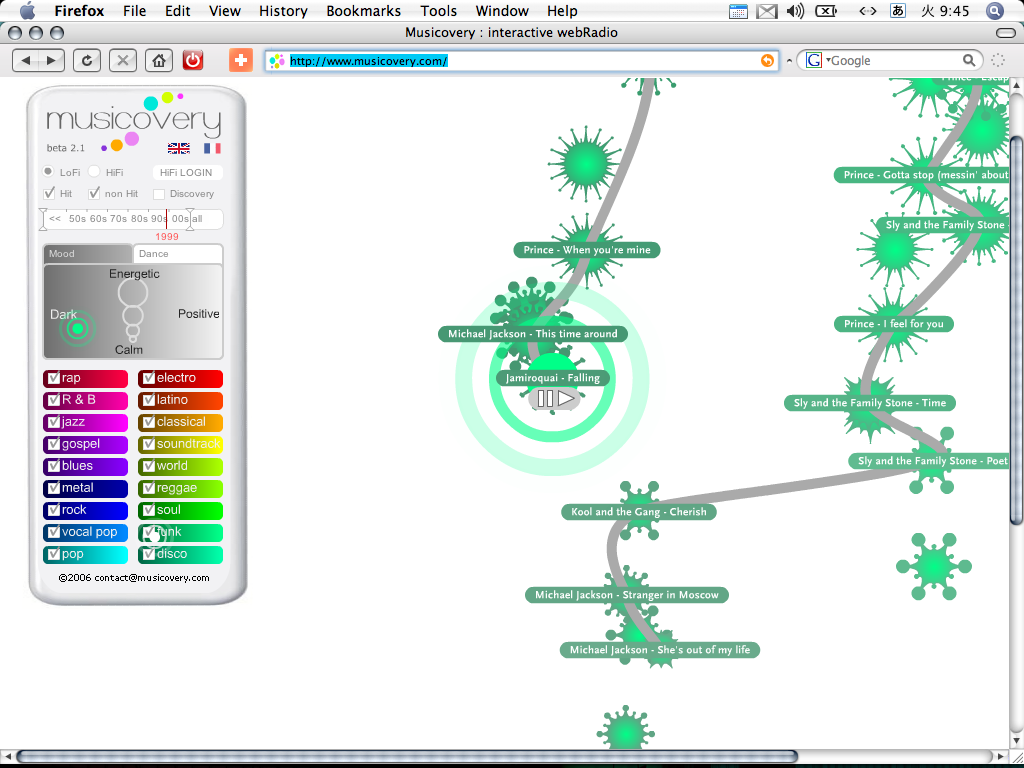The image size is (1024, 768).
Task: Open the Tools menu
Action: 439,11
